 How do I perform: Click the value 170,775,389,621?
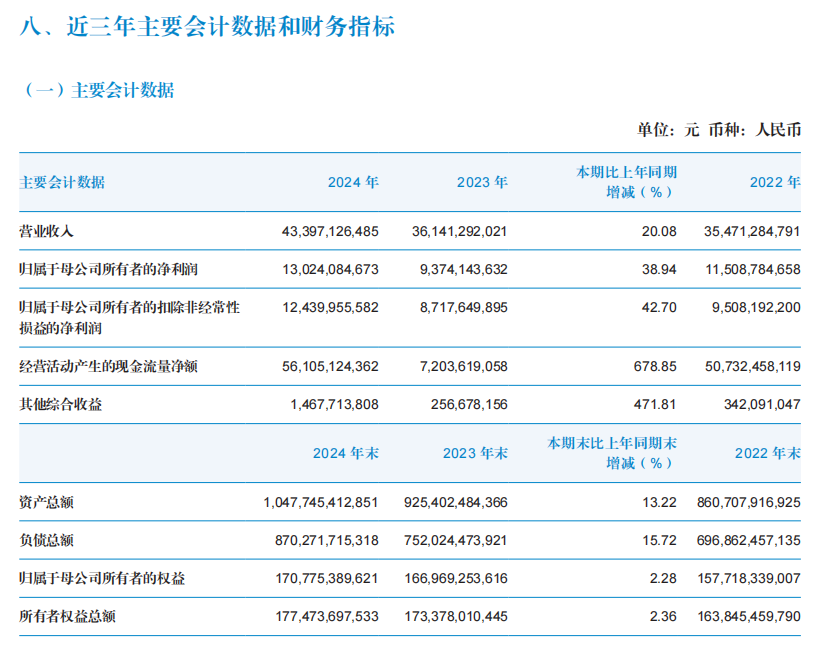click(327, 578)
